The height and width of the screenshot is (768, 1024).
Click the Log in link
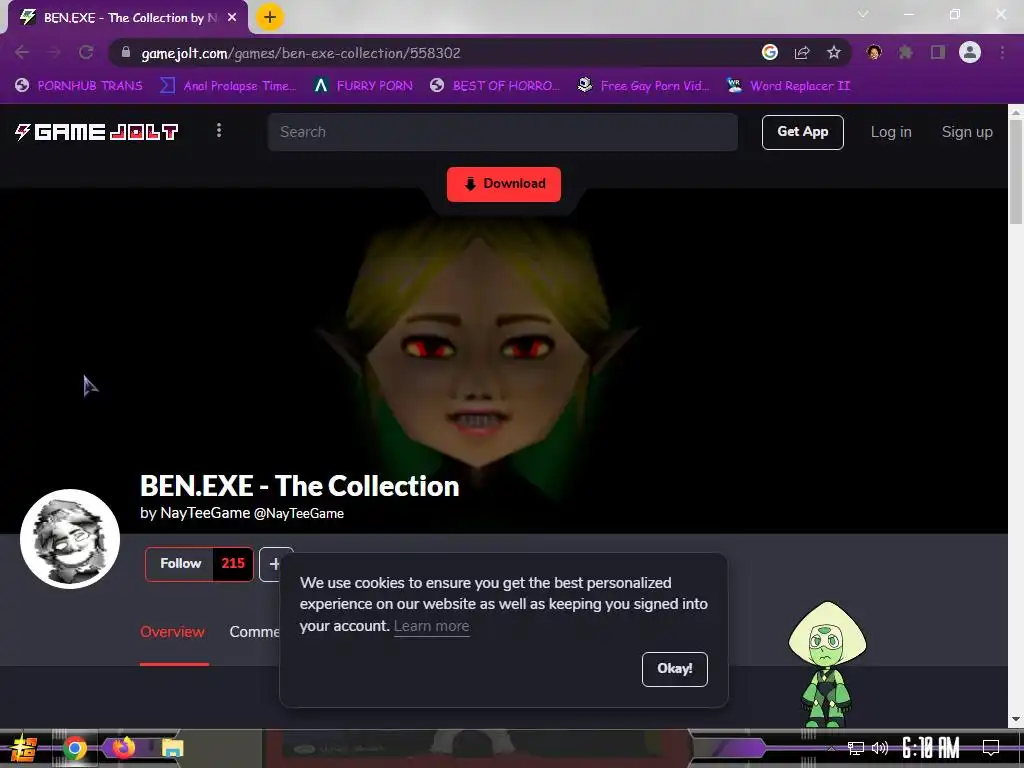(x=891, y=132)
